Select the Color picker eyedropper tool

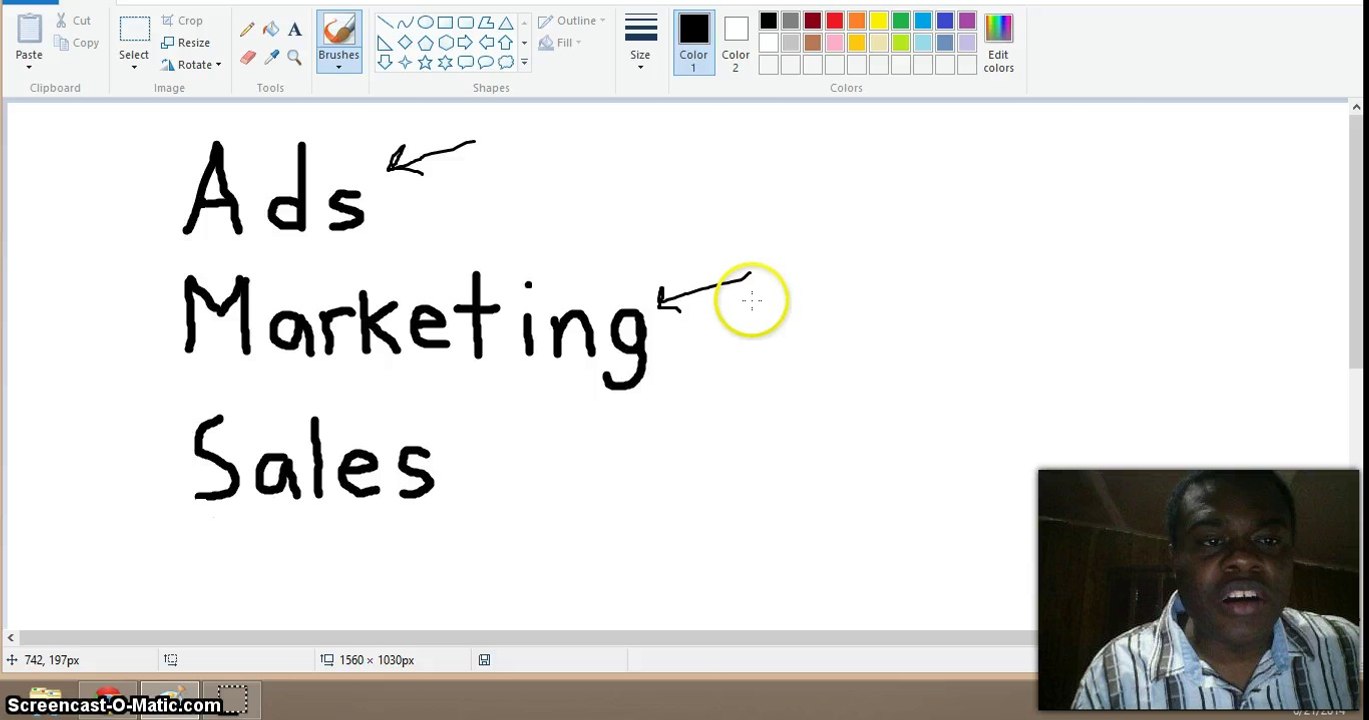click(x=271, y=57)
